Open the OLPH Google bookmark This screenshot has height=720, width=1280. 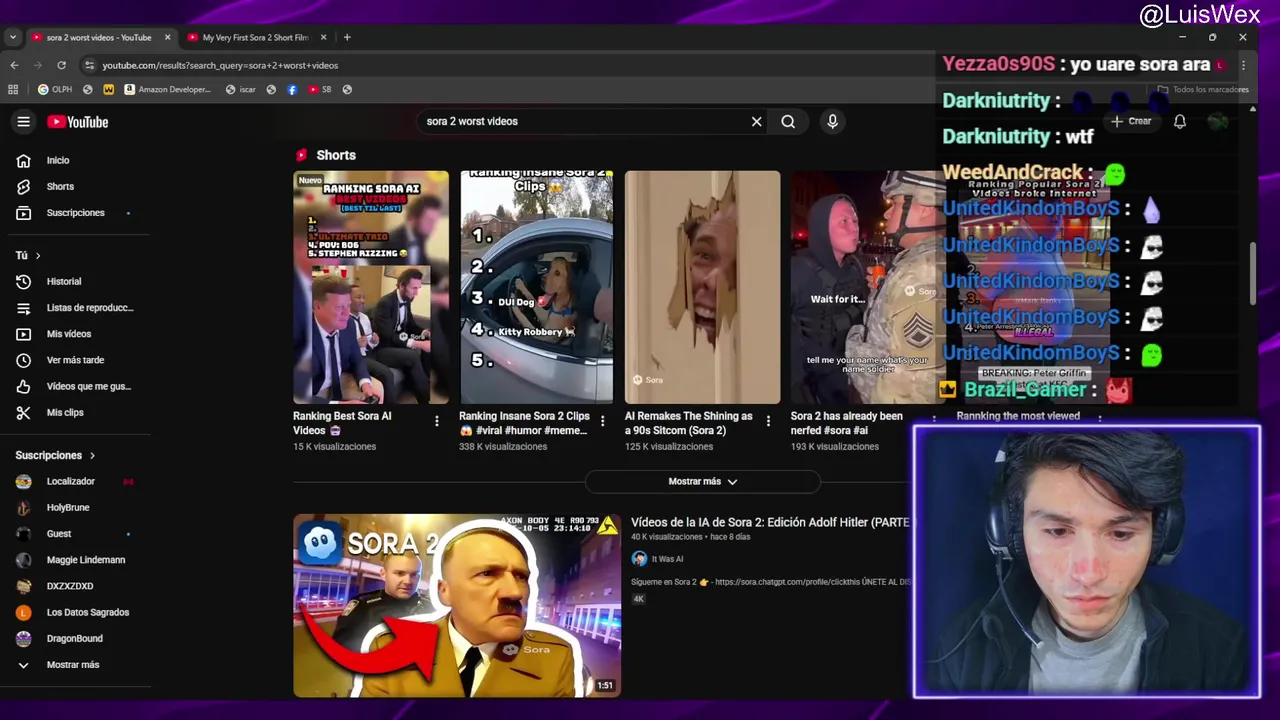click(54, 89)
